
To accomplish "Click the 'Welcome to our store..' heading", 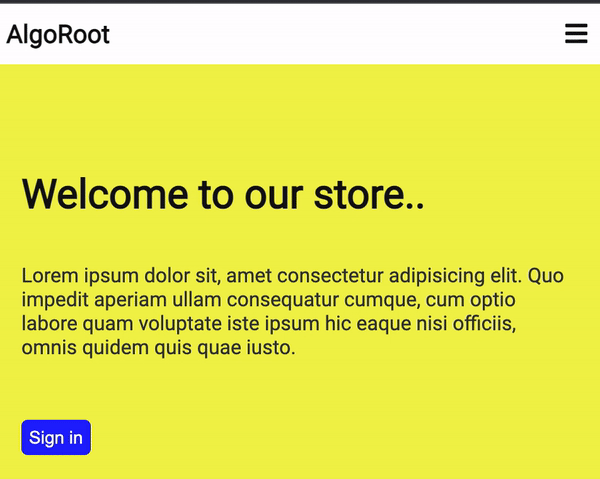I will coord(223,194).
